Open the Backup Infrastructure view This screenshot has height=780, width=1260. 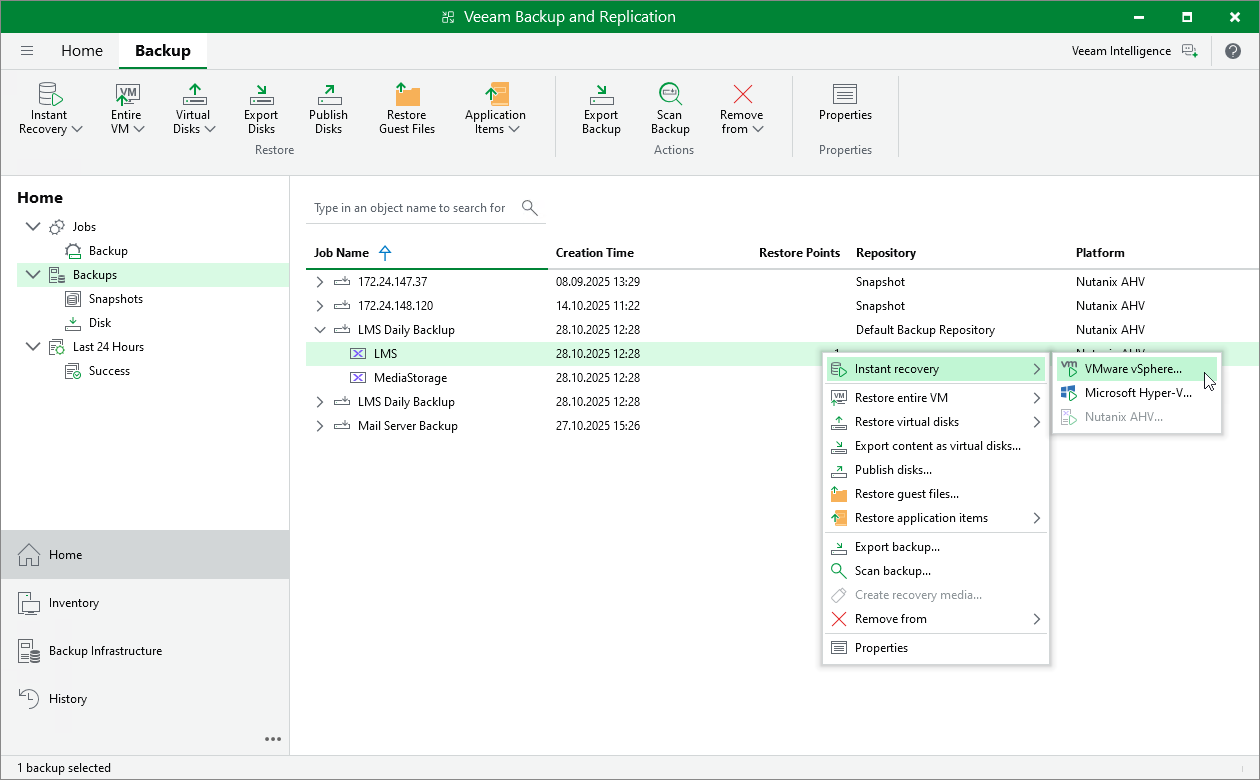[x=105, y=651]
